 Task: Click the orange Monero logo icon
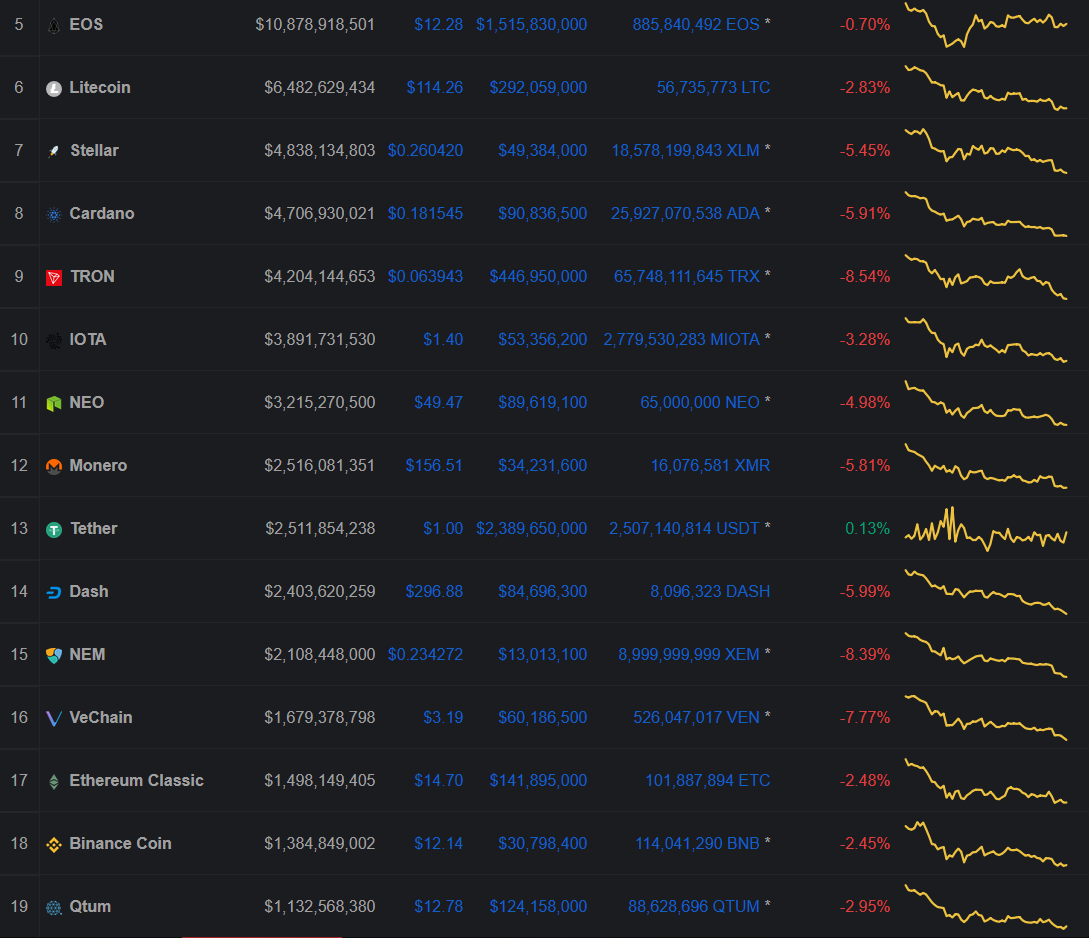[x=53, y=467]
